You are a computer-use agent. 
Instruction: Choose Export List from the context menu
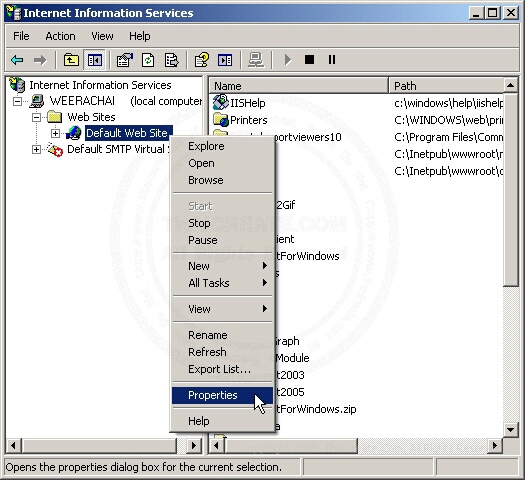pos(223,369)
